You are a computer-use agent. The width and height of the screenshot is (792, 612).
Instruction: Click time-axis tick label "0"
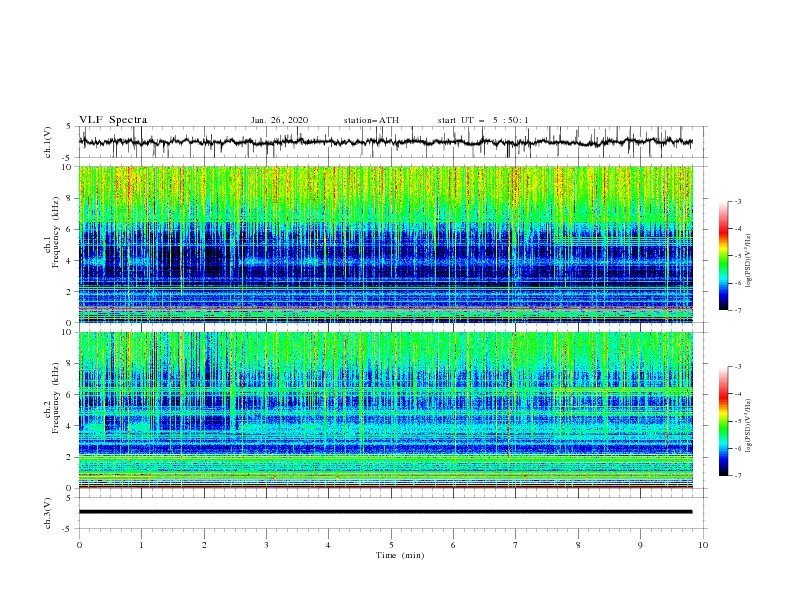[79, 545]
